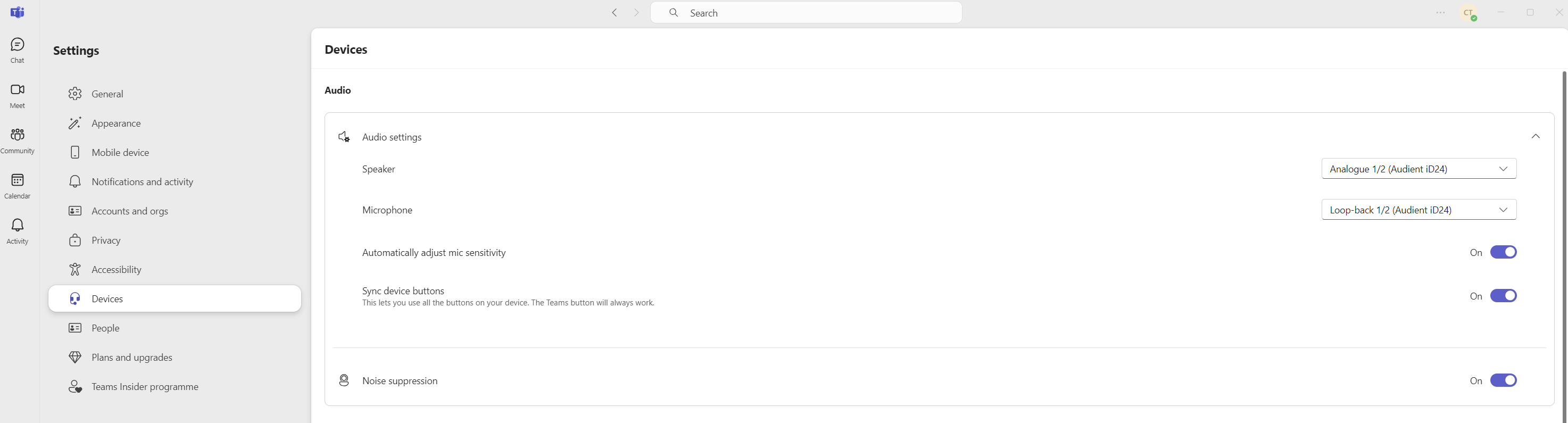Click the Mobile device phone icon

coord(75,152)
